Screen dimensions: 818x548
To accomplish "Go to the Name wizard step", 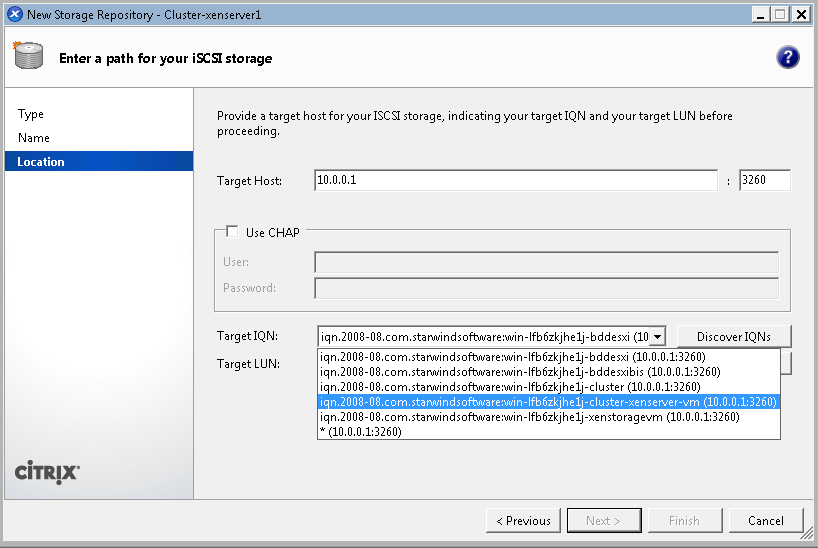I will point(34,138).
